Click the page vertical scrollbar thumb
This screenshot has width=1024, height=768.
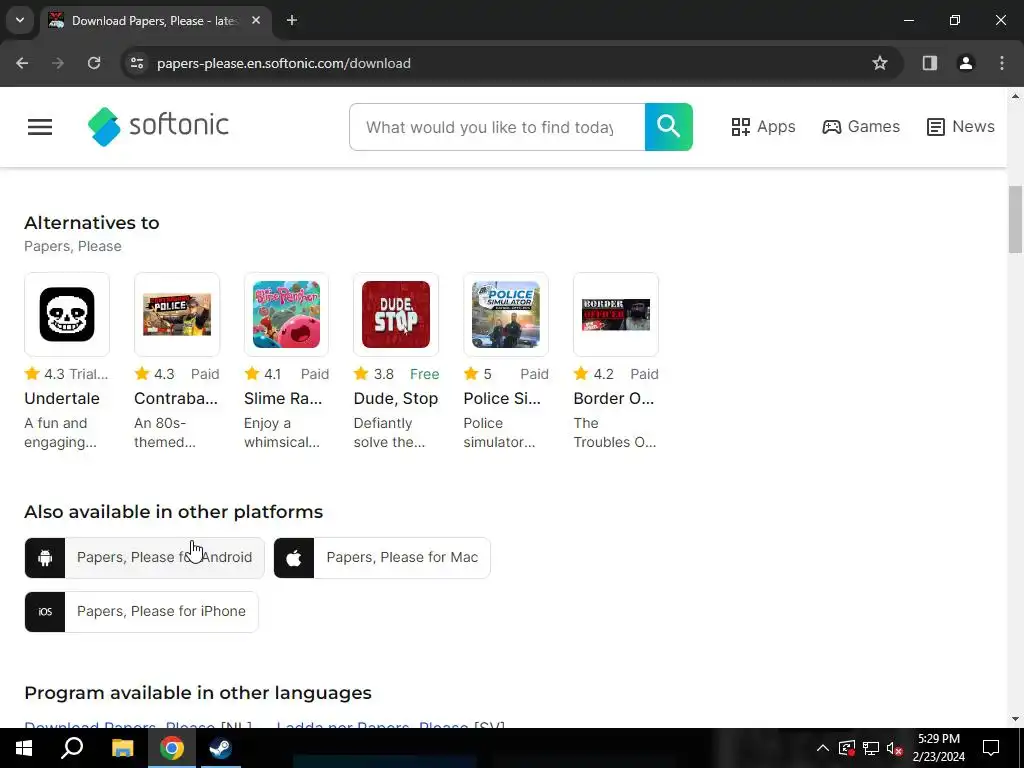pyautogui.click(x=1015, y=219)
